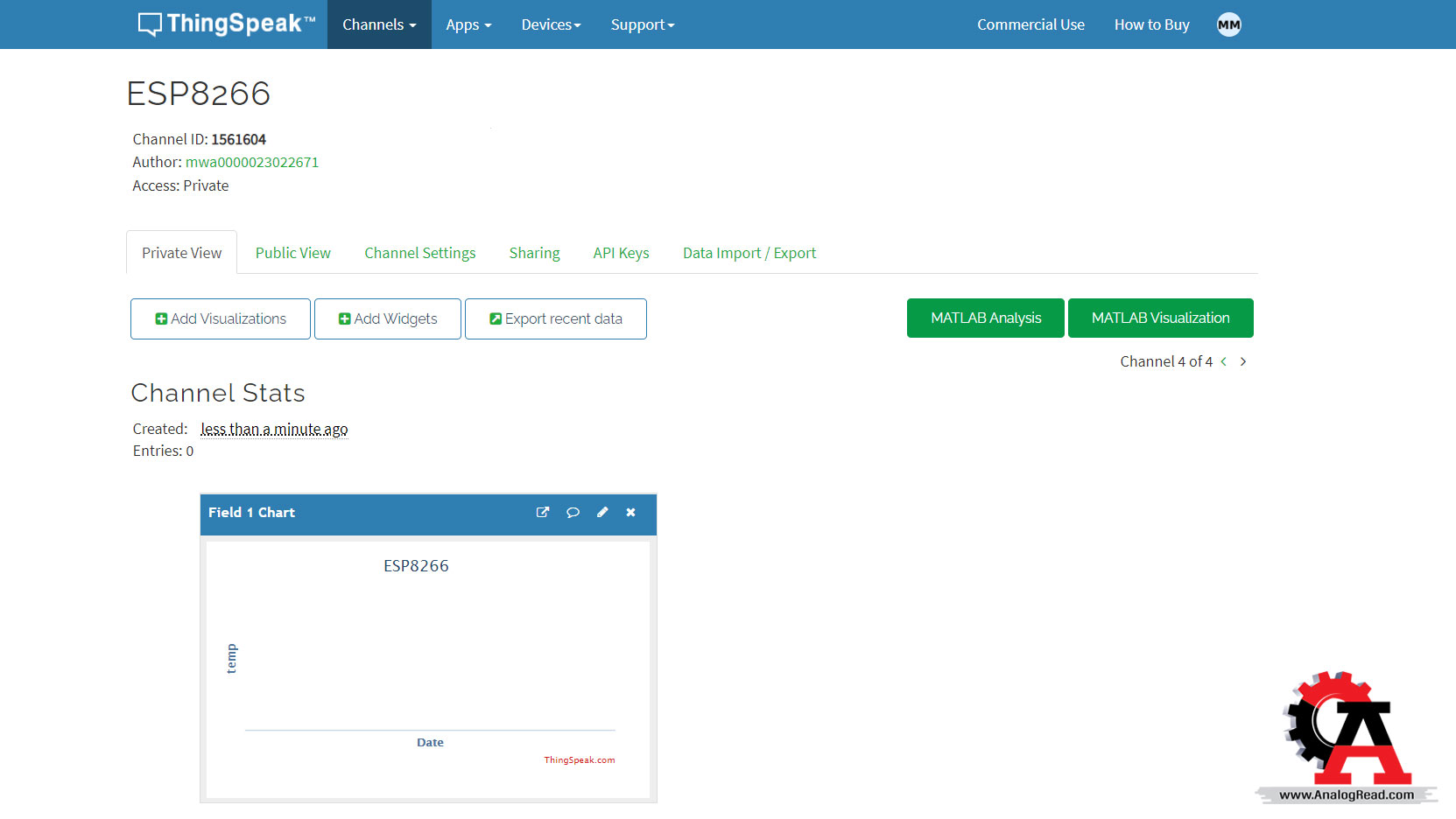Click Add Visualizations button

coord(221,318)
